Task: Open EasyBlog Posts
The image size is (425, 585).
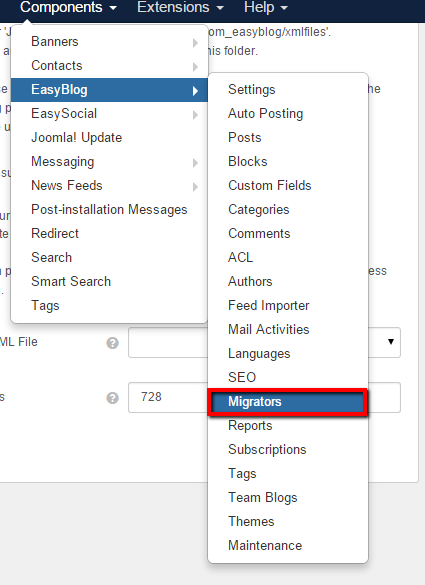Action: (288, 138)
